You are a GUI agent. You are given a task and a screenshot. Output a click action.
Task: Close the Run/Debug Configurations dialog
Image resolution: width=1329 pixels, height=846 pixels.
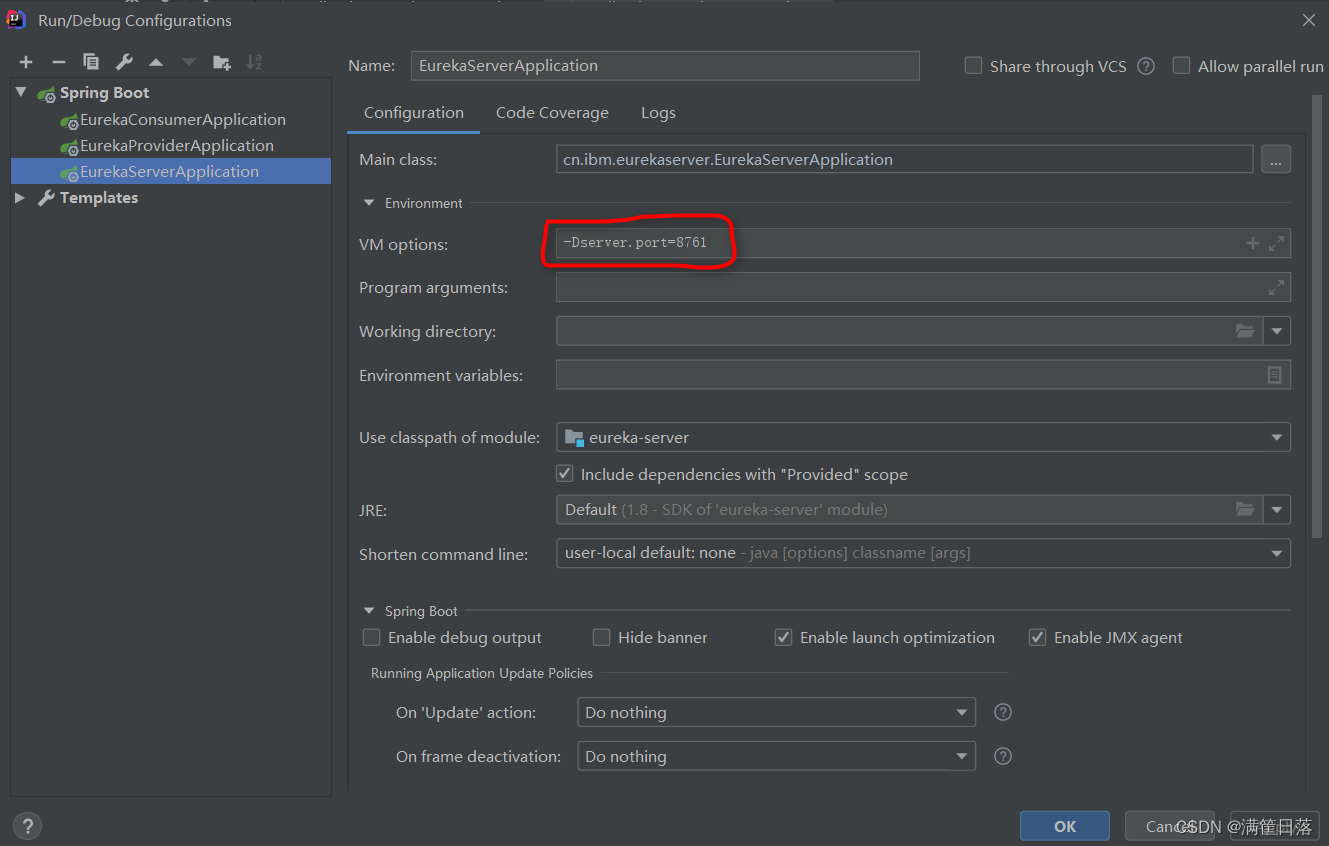[1308, 20]
